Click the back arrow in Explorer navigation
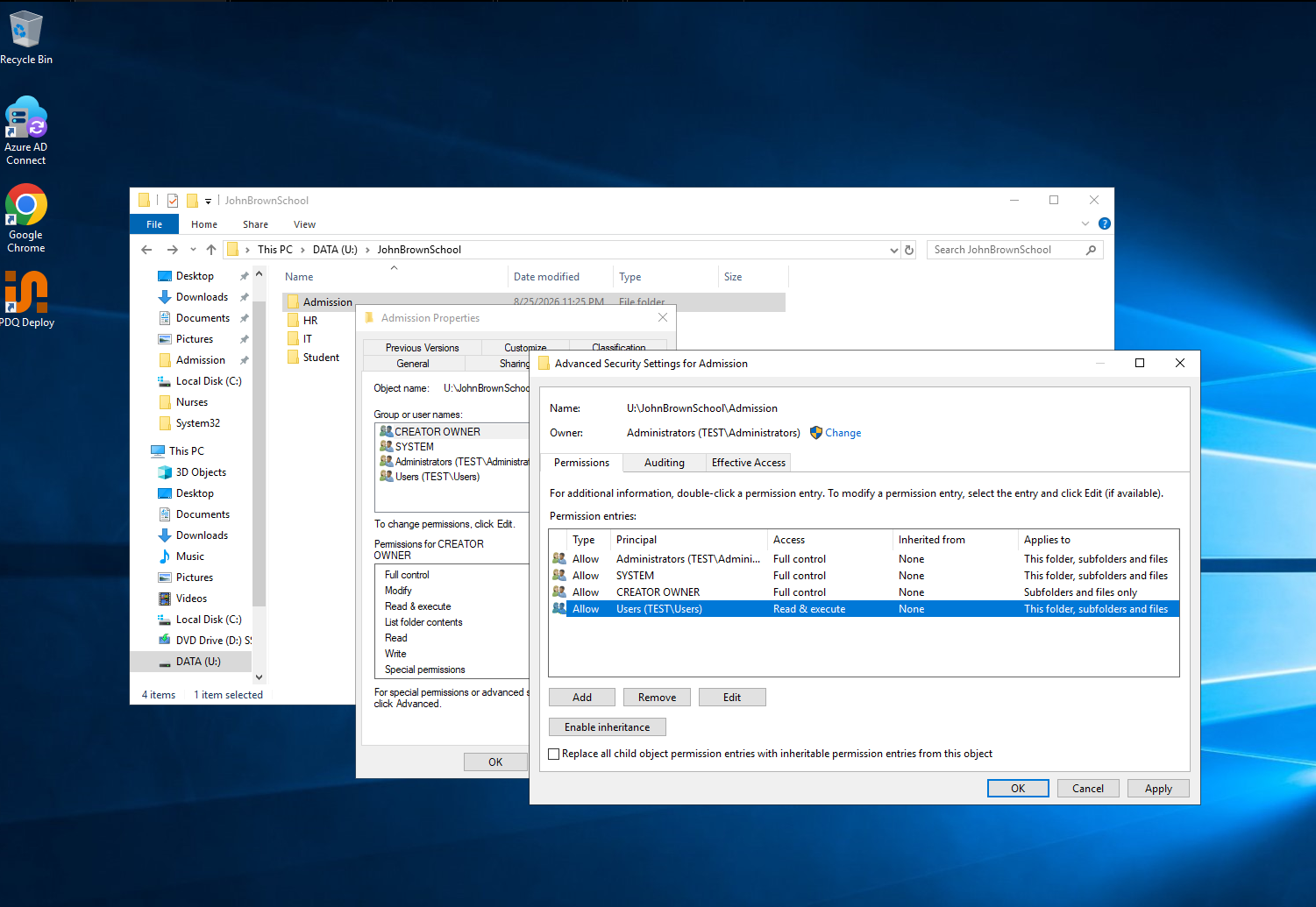 click(x=146, y=250)
